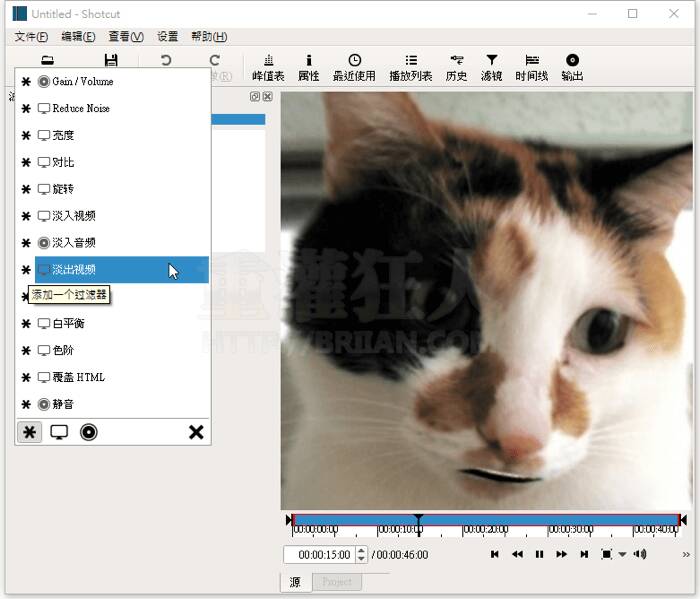This screenshot has height=599, width=700.
Task: Show video filters with monitor button
Action: 59,432
